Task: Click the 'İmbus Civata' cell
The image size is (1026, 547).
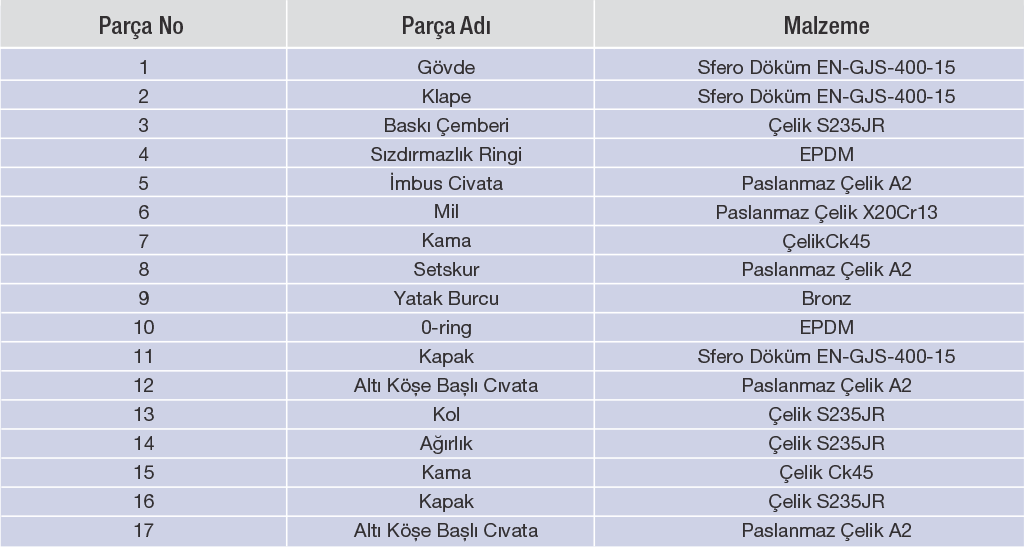Action: [x=444, y=184]
